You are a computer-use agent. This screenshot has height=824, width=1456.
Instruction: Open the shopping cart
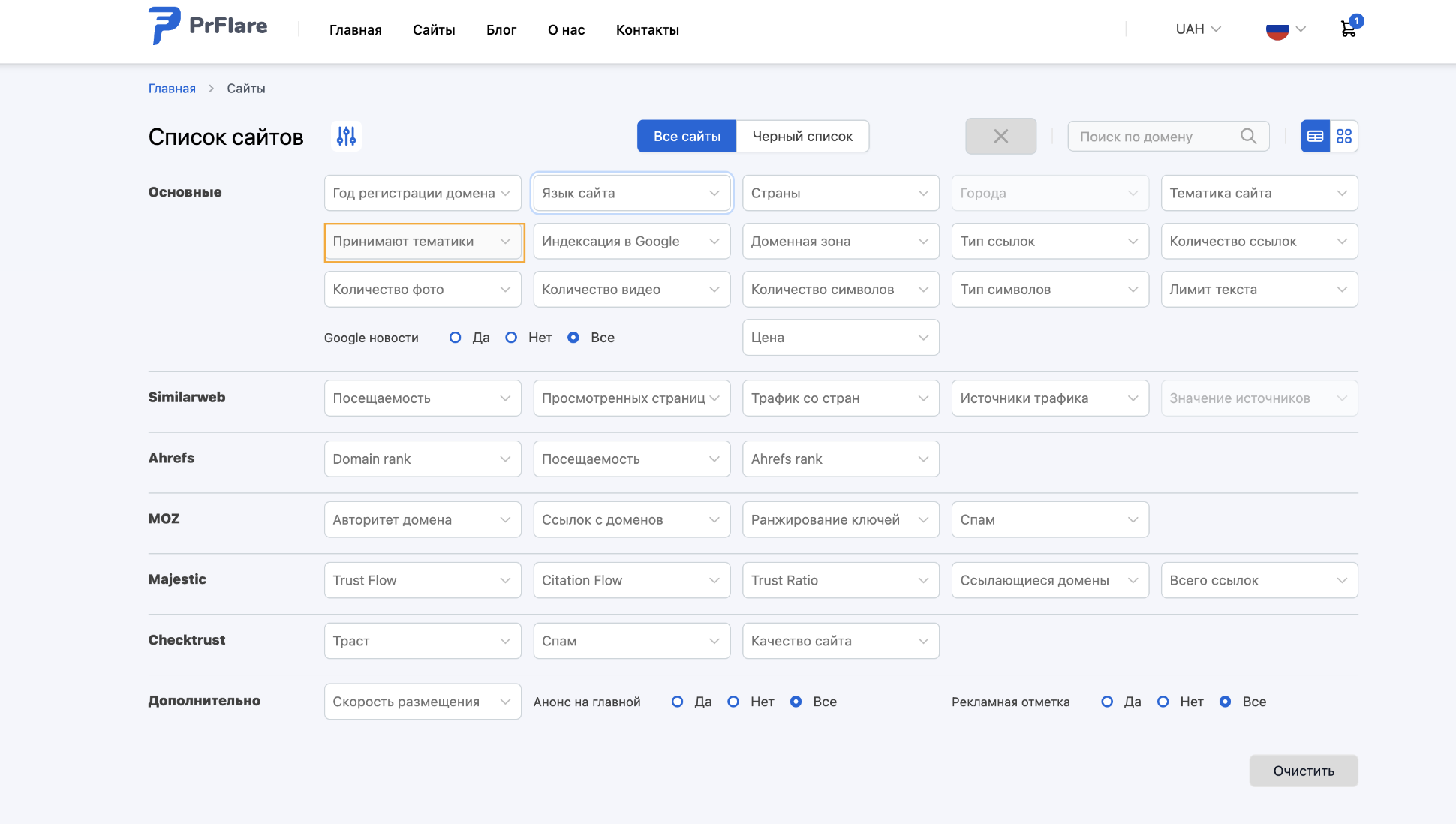[x=1349, y=28]
